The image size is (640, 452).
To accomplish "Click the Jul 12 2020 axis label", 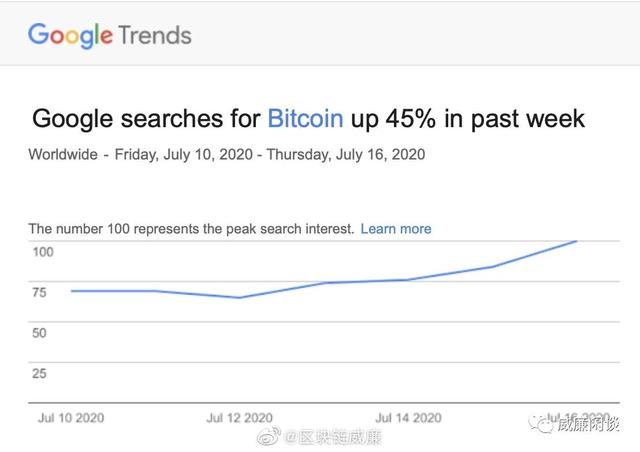I will click(x=240, y=417).
